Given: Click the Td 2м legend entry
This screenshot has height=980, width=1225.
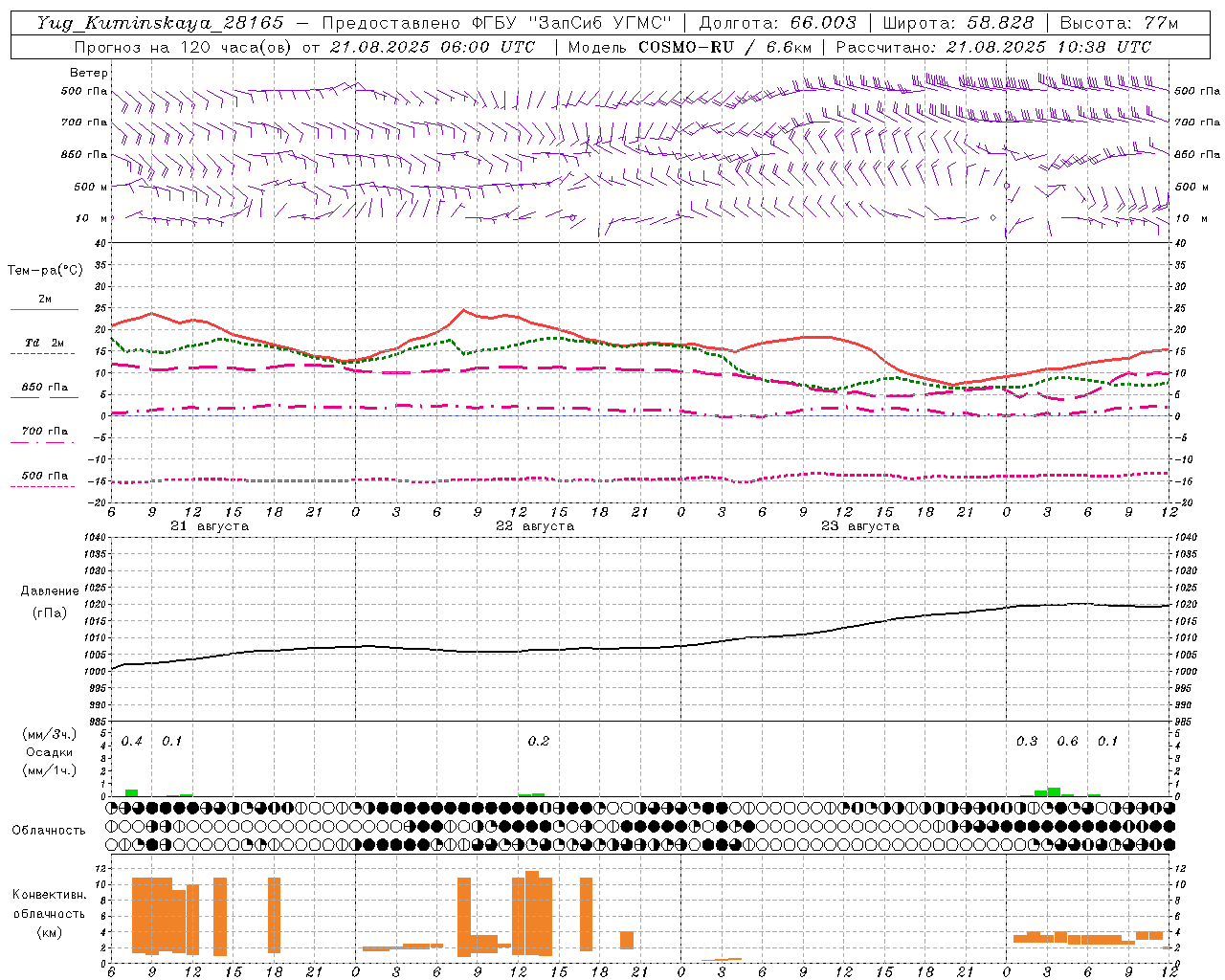Looking at the screenshot, I should coord(45,343).
